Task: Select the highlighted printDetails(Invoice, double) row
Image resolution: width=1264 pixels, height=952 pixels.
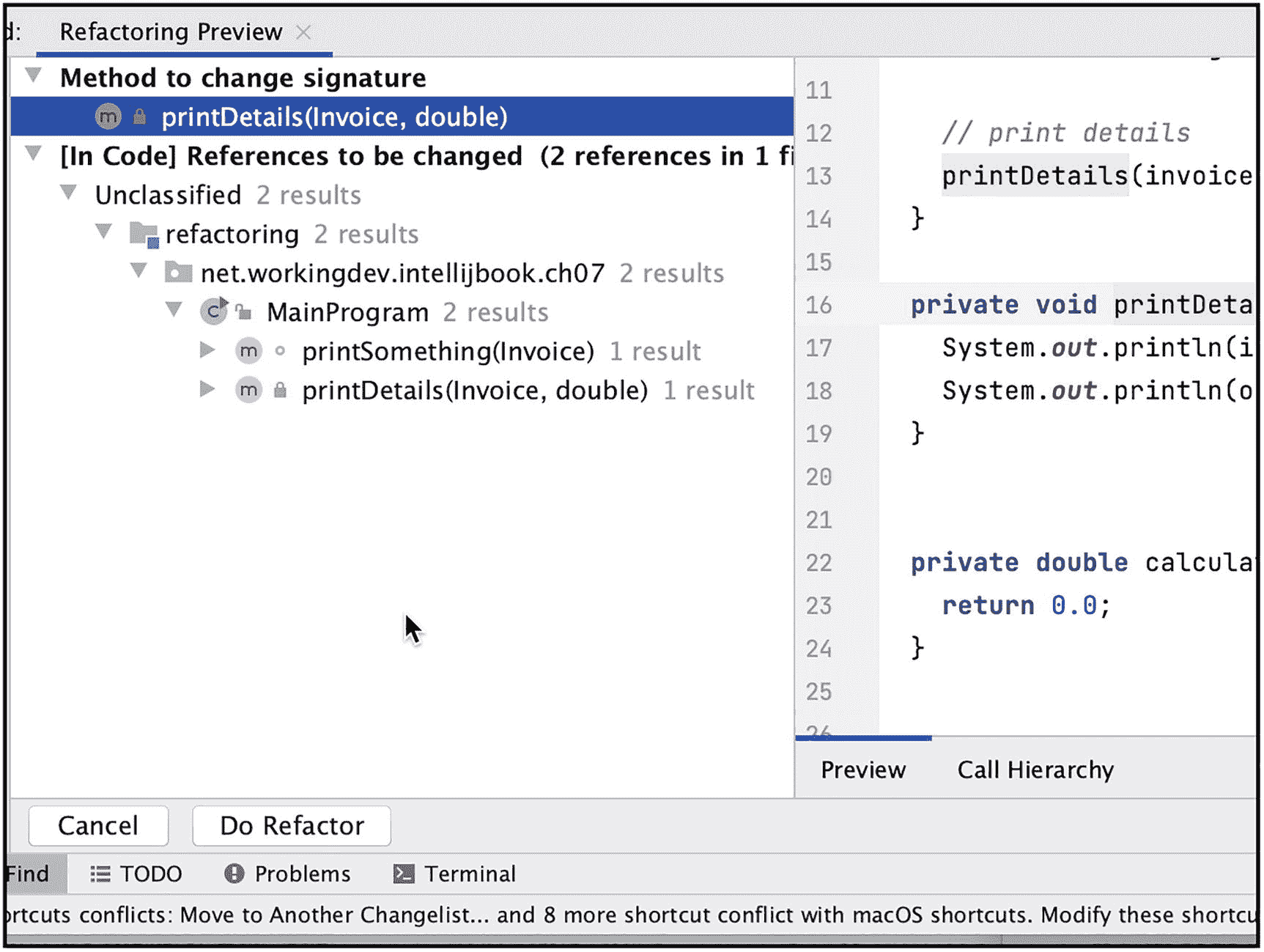Action: (x=402, y=117)
